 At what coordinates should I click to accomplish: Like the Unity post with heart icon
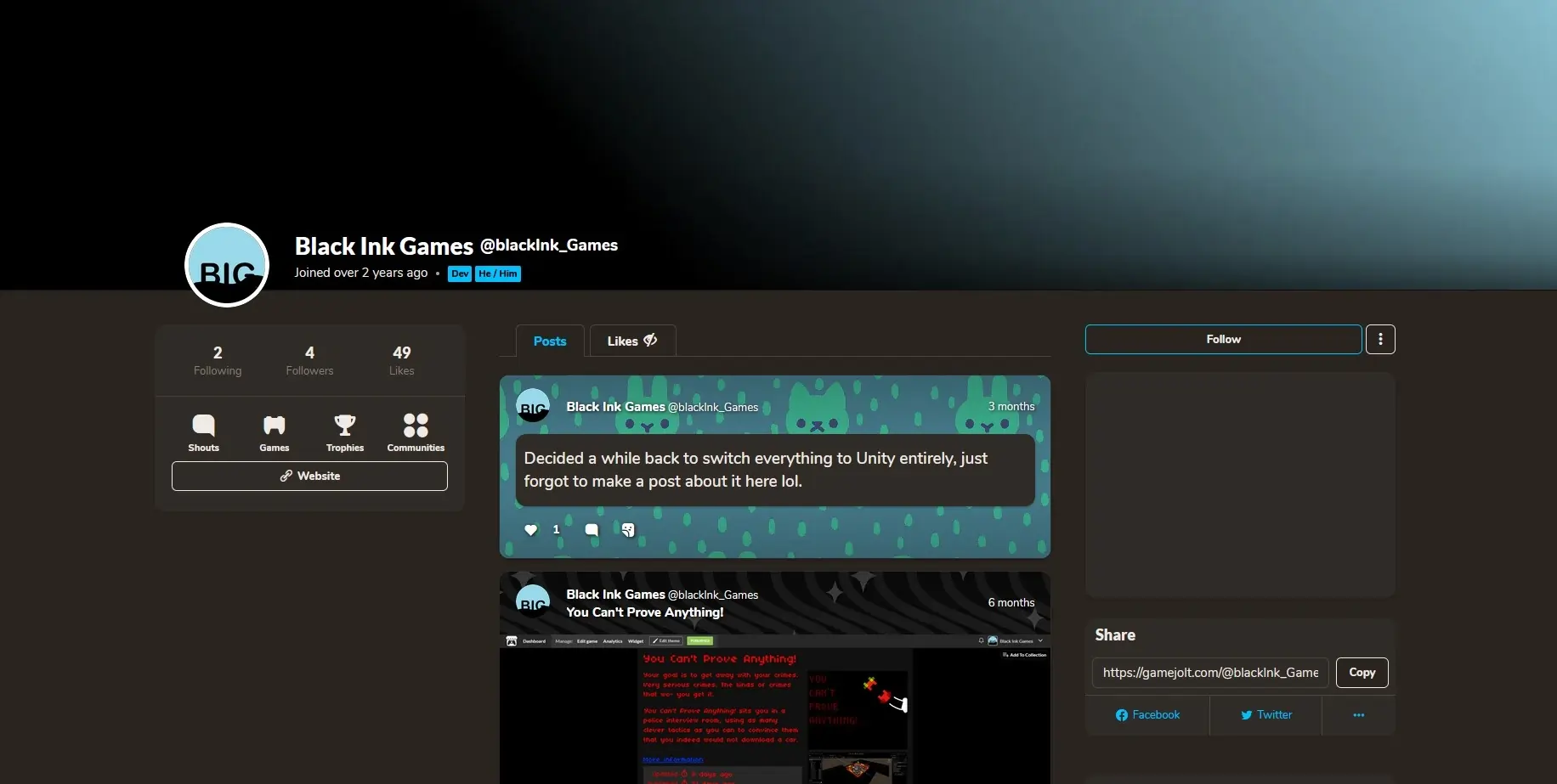click(530, 530)
